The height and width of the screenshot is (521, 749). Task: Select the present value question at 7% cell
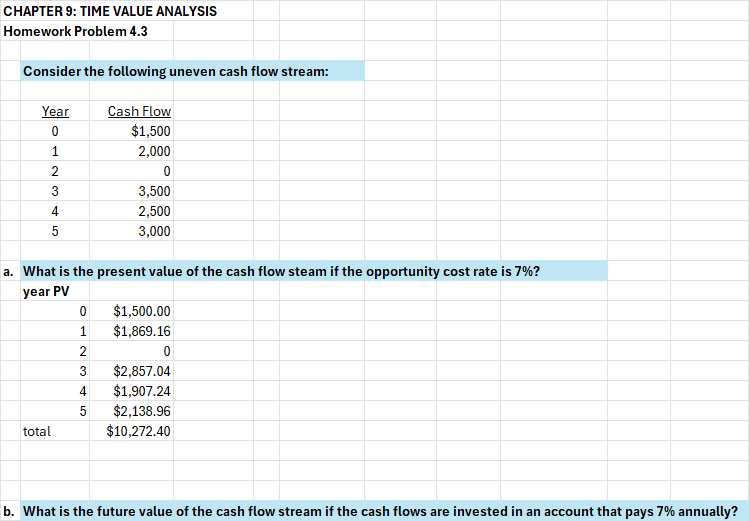pos(314,271)
